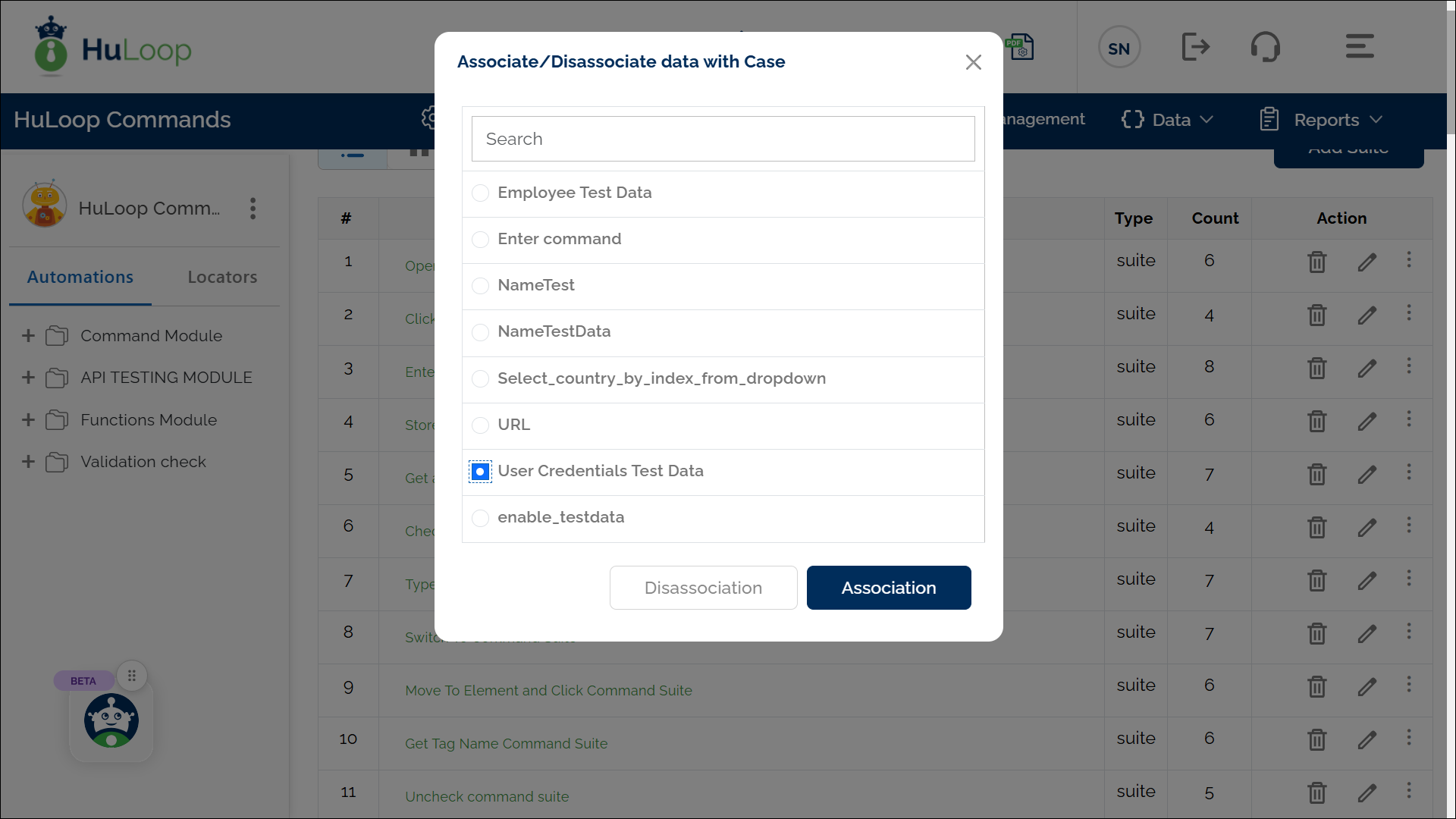Image resolution: width=1456 pixels, height=819 pixels.
Task: Click the Association button
Action: (x=888, y=588)
